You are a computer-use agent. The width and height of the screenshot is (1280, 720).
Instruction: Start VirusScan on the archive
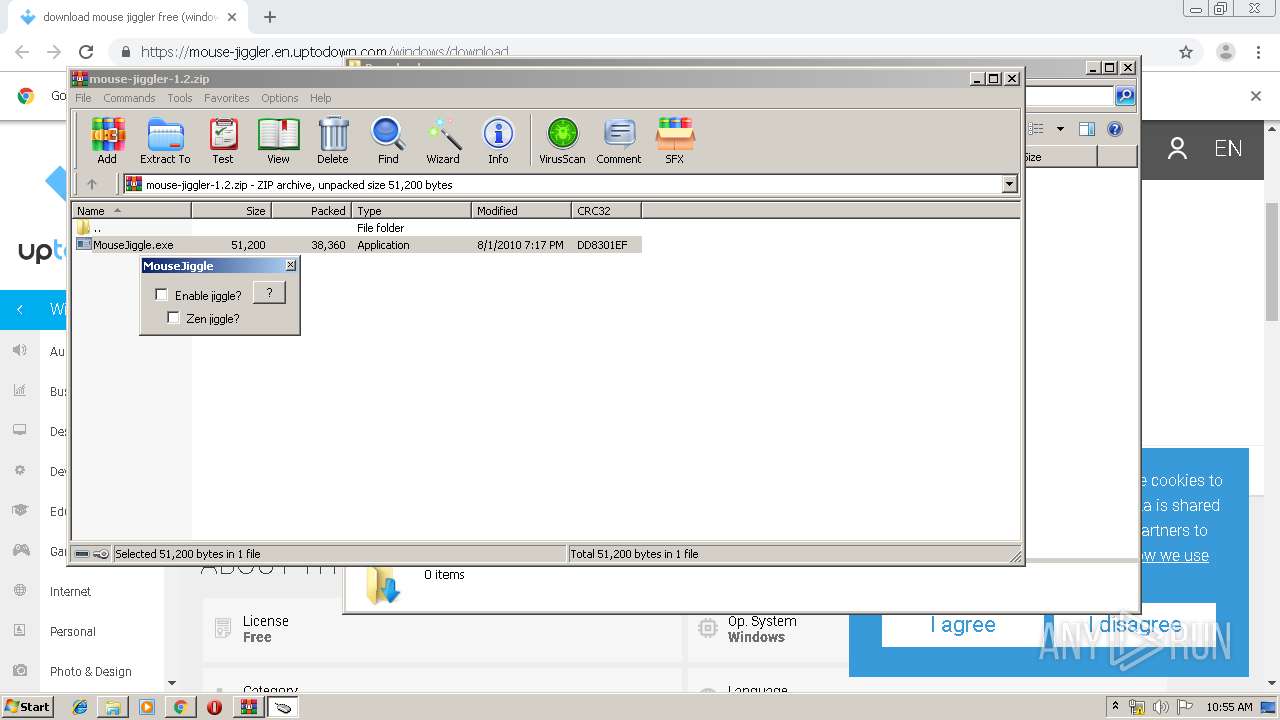[562, 140]
